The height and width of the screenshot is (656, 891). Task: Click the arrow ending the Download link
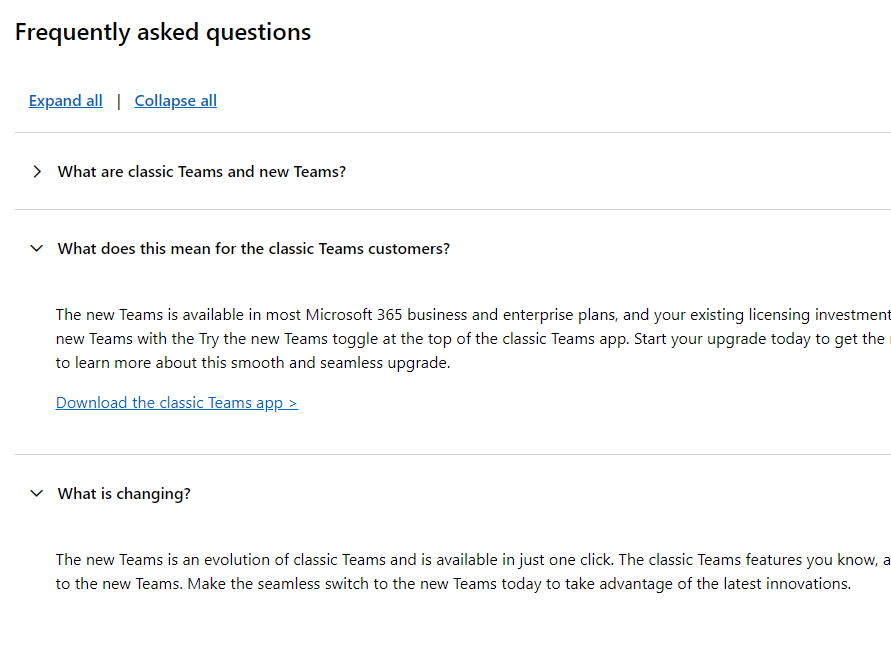[293, 403]
